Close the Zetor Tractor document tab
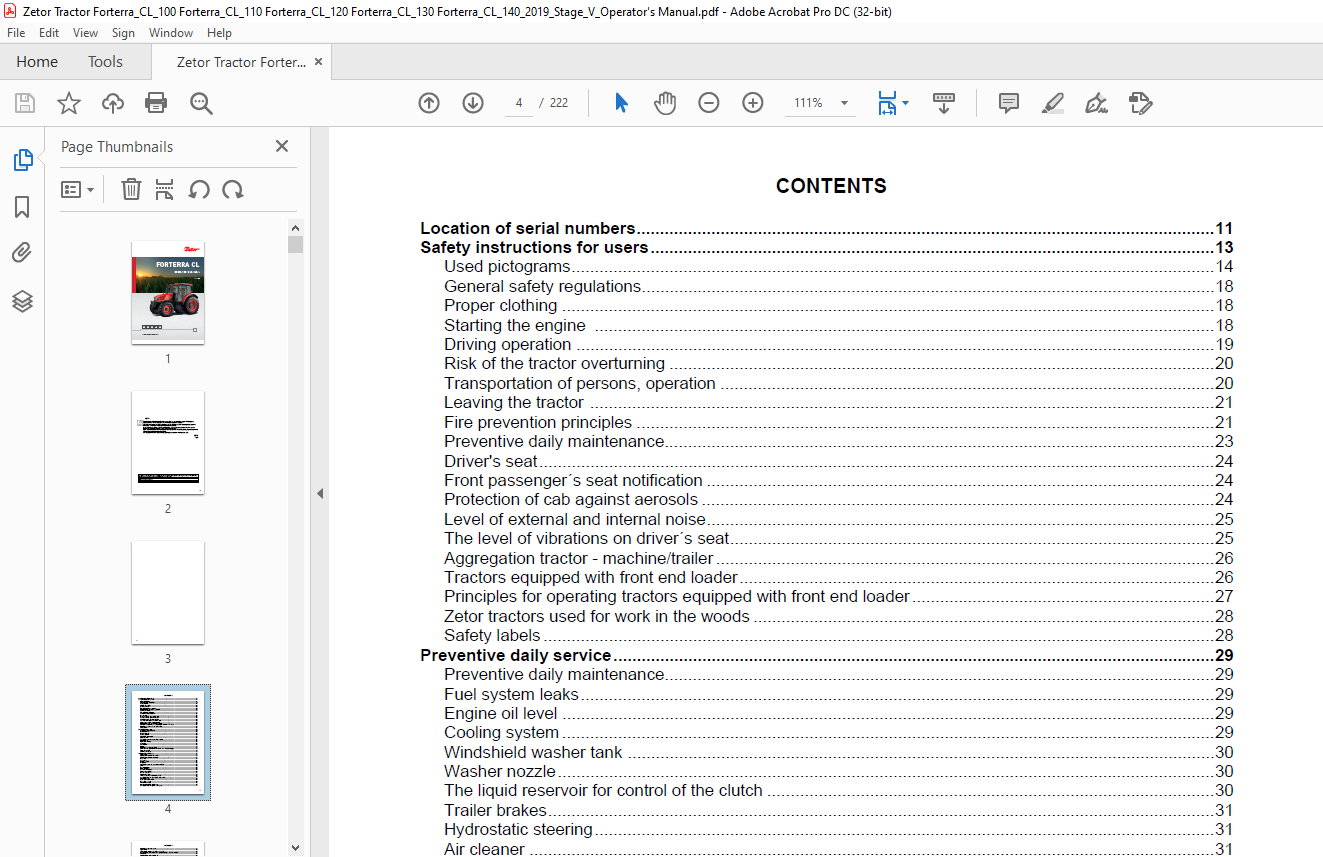The image size is (1323, 857). 318,62
